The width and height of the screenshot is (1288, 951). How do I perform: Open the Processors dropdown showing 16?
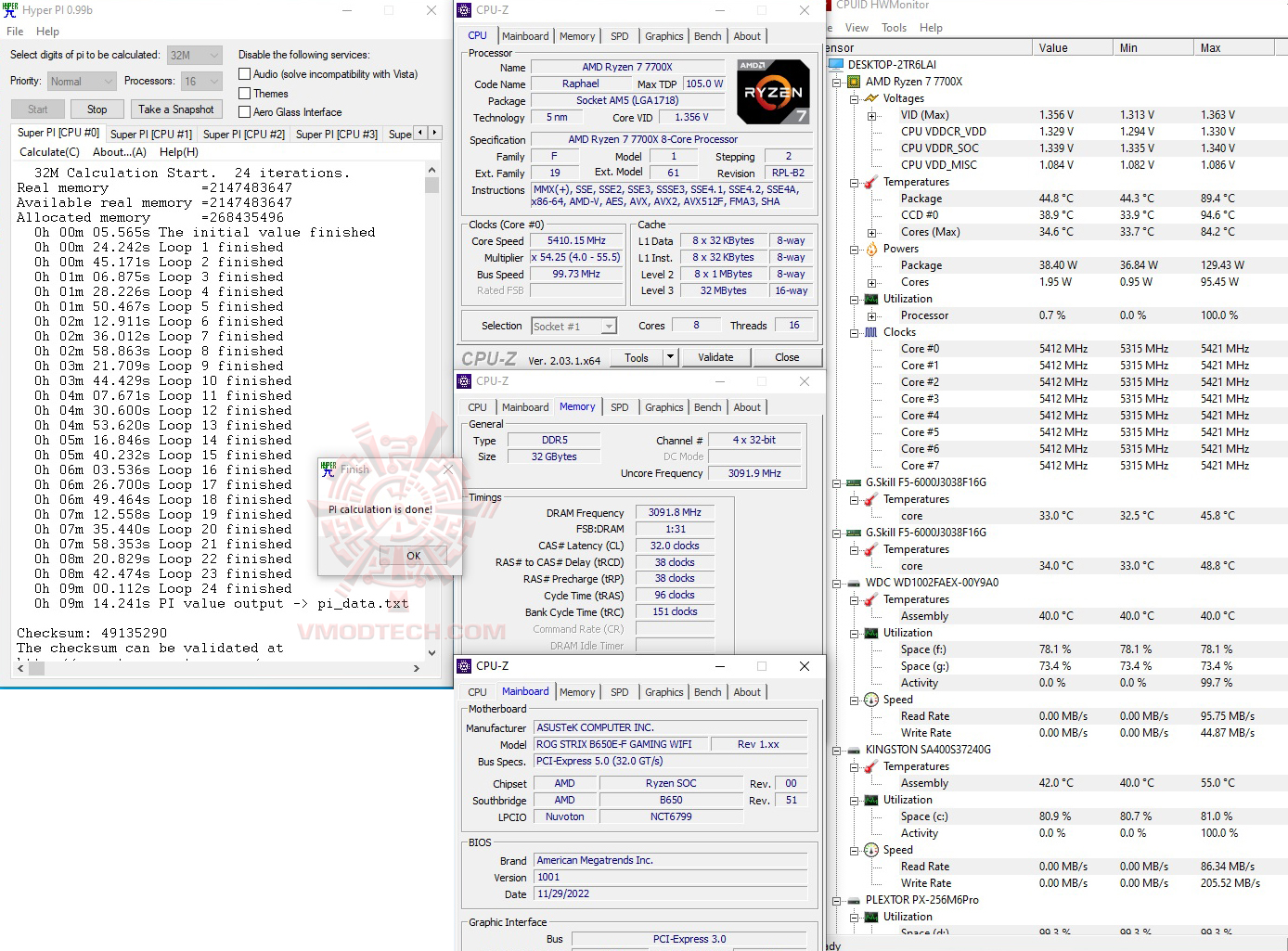click(x=201, y=82)
